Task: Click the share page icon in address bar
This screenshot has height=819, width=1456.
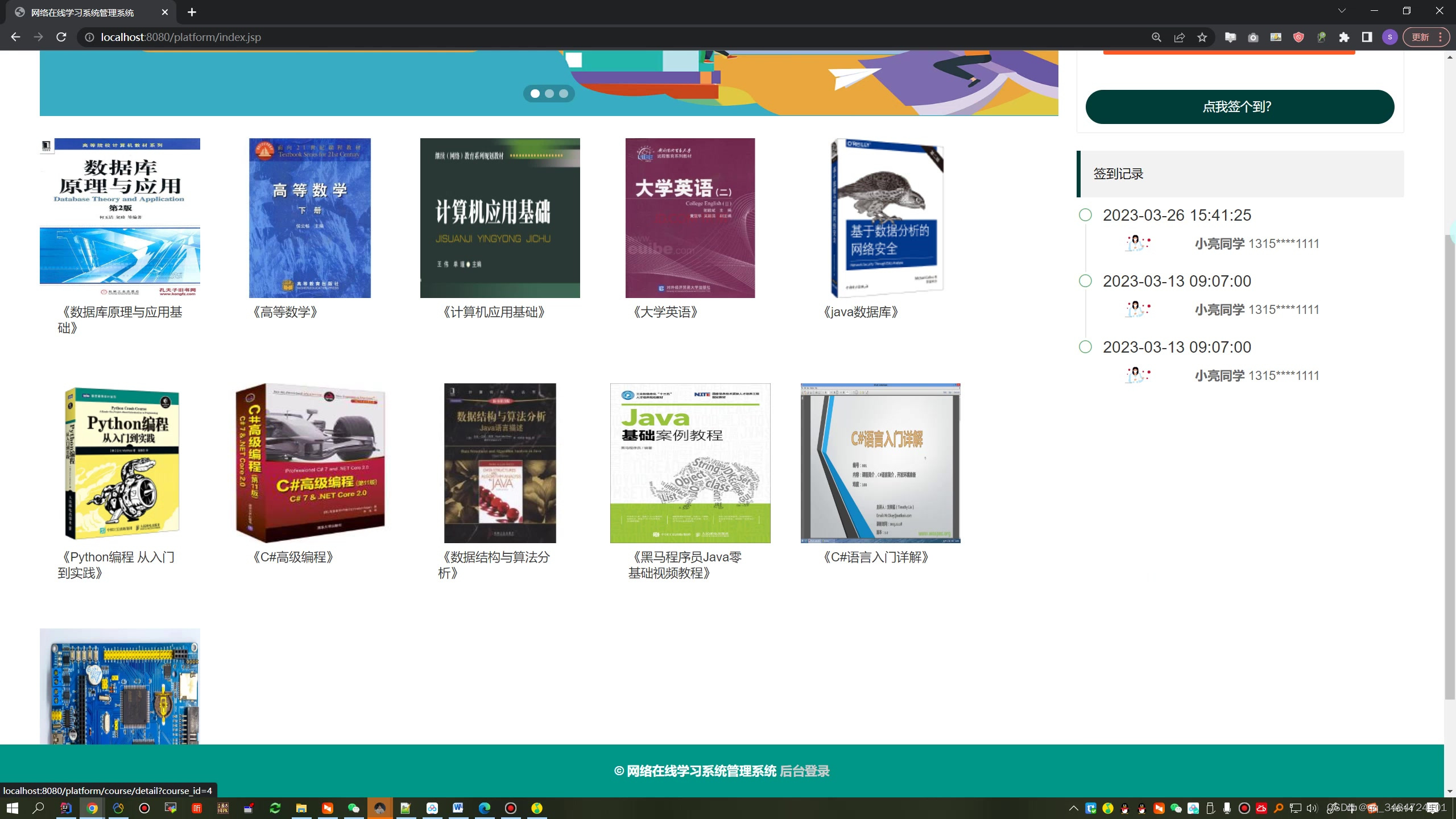Action: point(1179,37)
